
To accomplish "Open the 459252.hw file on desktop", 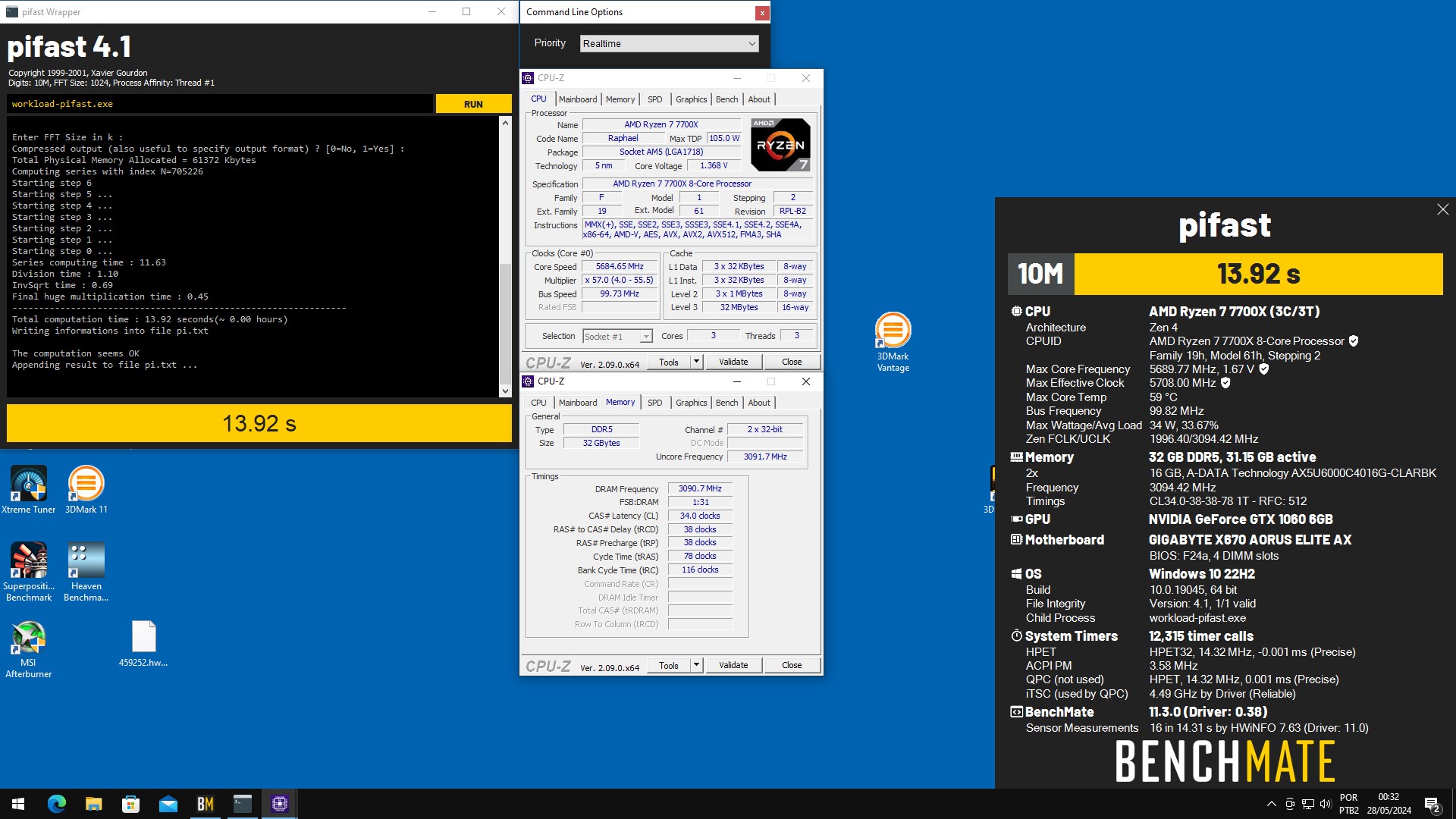I will [143, 644].
